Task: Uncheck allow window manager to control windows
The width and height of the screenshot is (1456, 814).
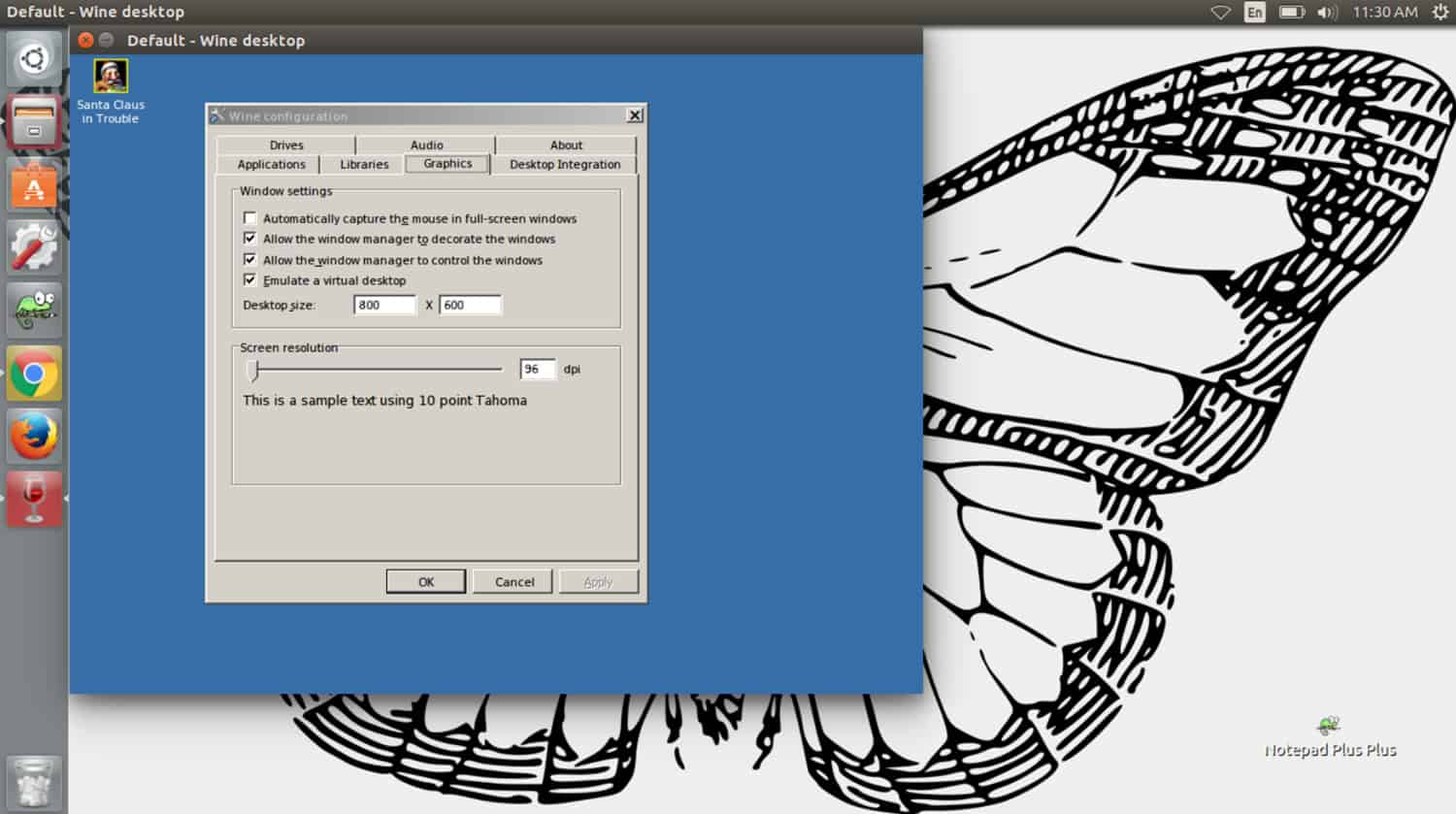Action: pos(250,260)
